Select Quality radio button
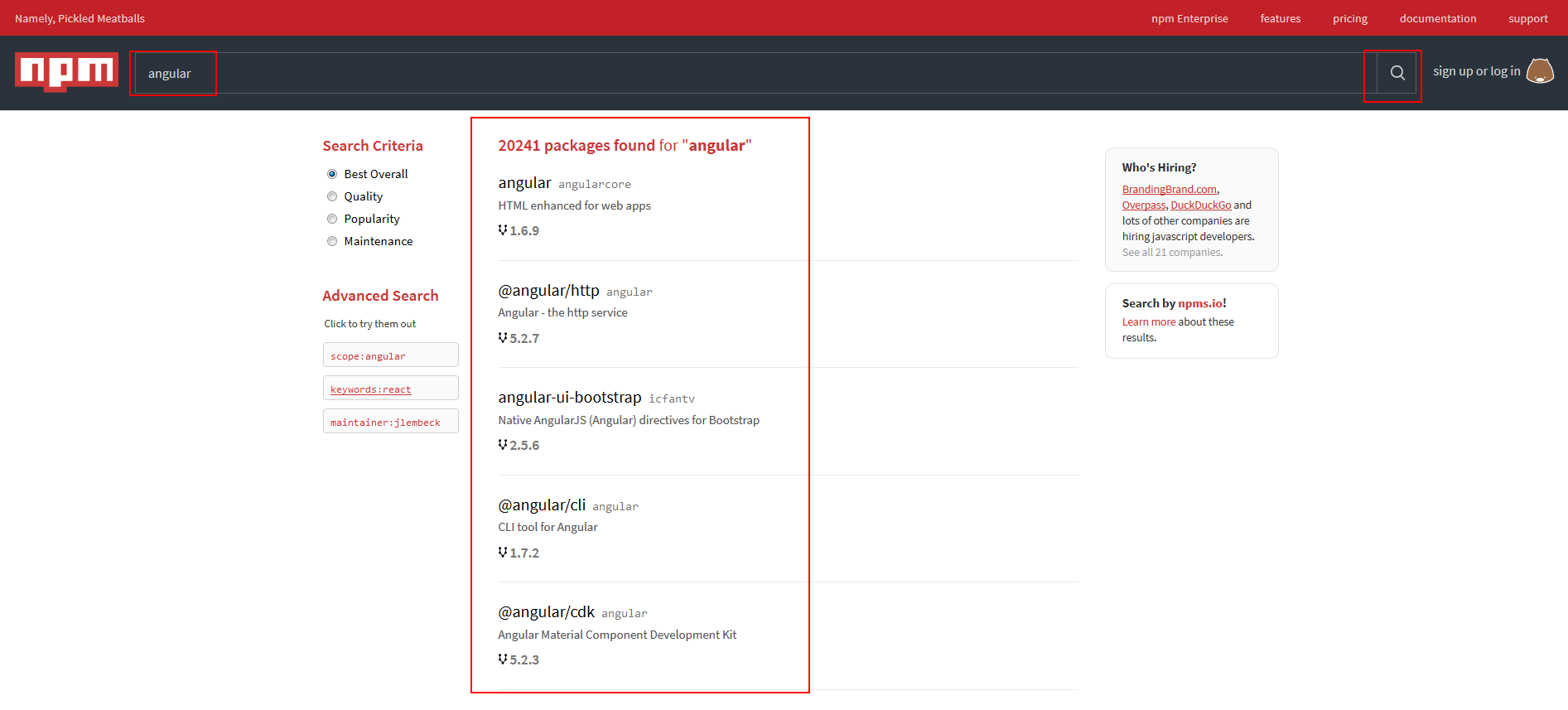The width and height of the screenshot is (1568, 710). click(x=332, y=196)
